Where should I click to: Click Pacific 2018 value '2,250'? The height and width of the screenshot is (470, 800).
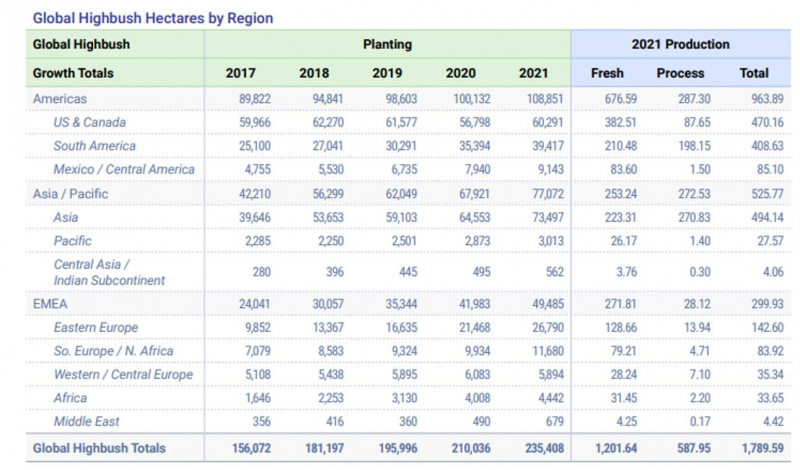coord(331,241)
